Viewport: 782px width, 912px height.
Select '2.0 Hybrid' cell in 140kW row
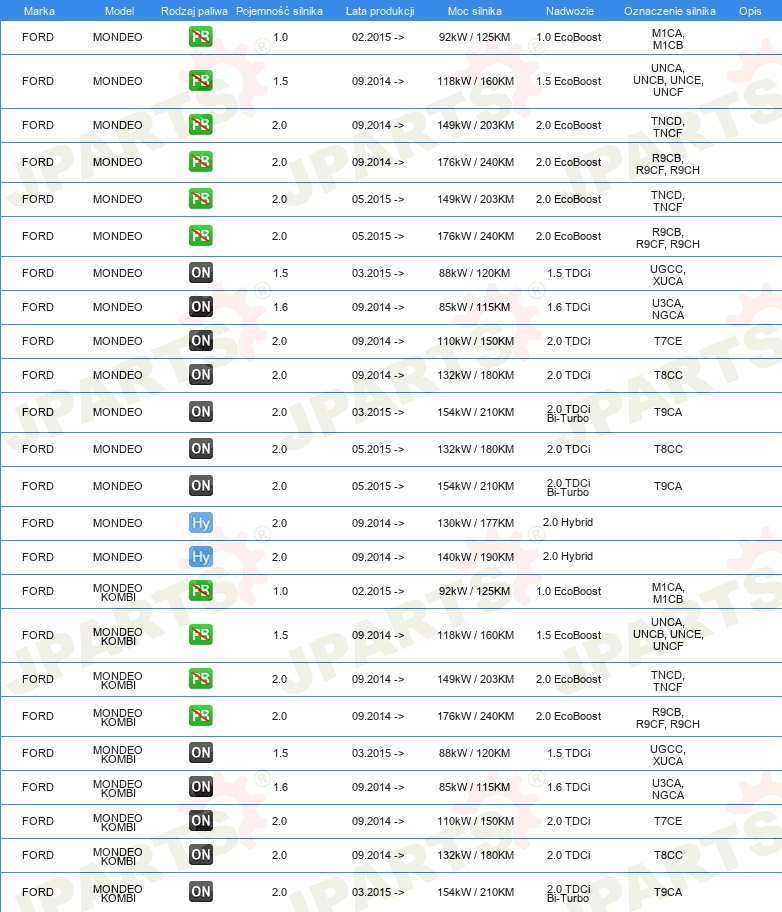click(568, 556)
